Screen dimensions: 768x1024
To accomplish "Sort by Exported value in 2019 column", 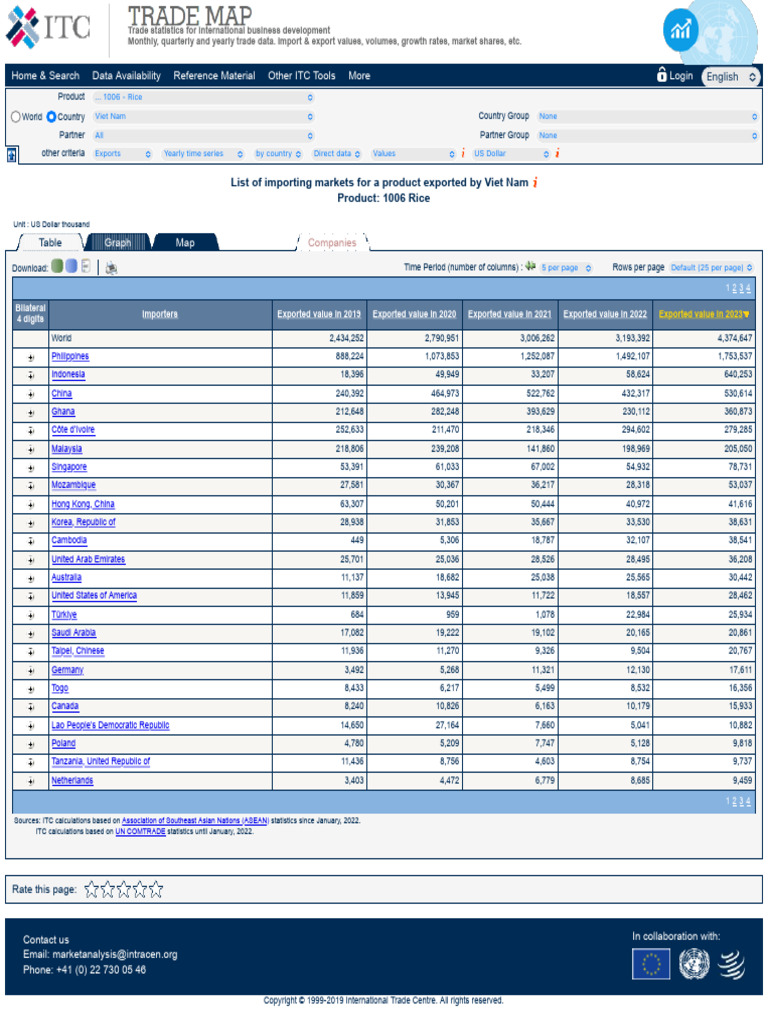I will pyautogui.click(x=319, y=314).
